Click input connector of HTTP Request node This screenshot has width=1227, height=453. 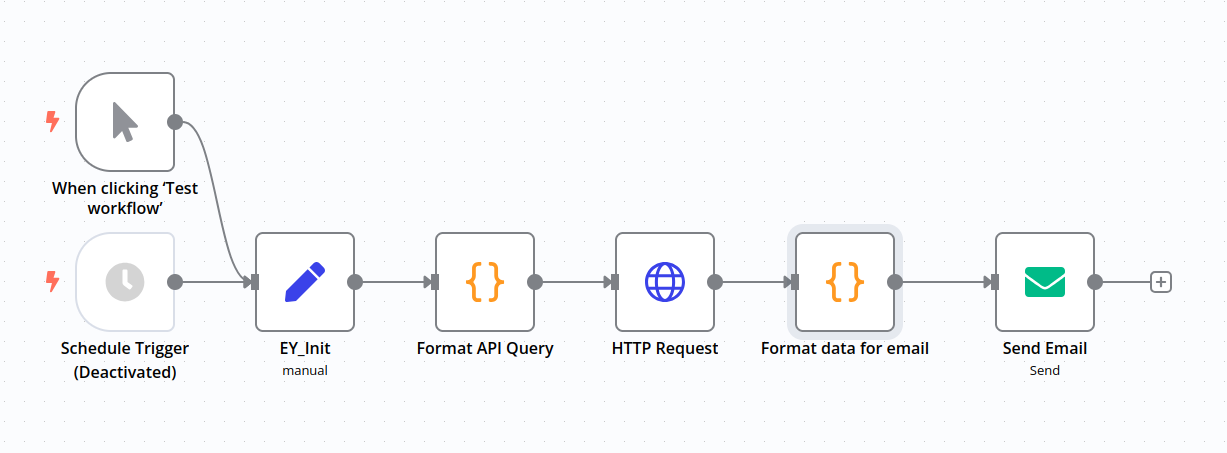click(615, 282)
